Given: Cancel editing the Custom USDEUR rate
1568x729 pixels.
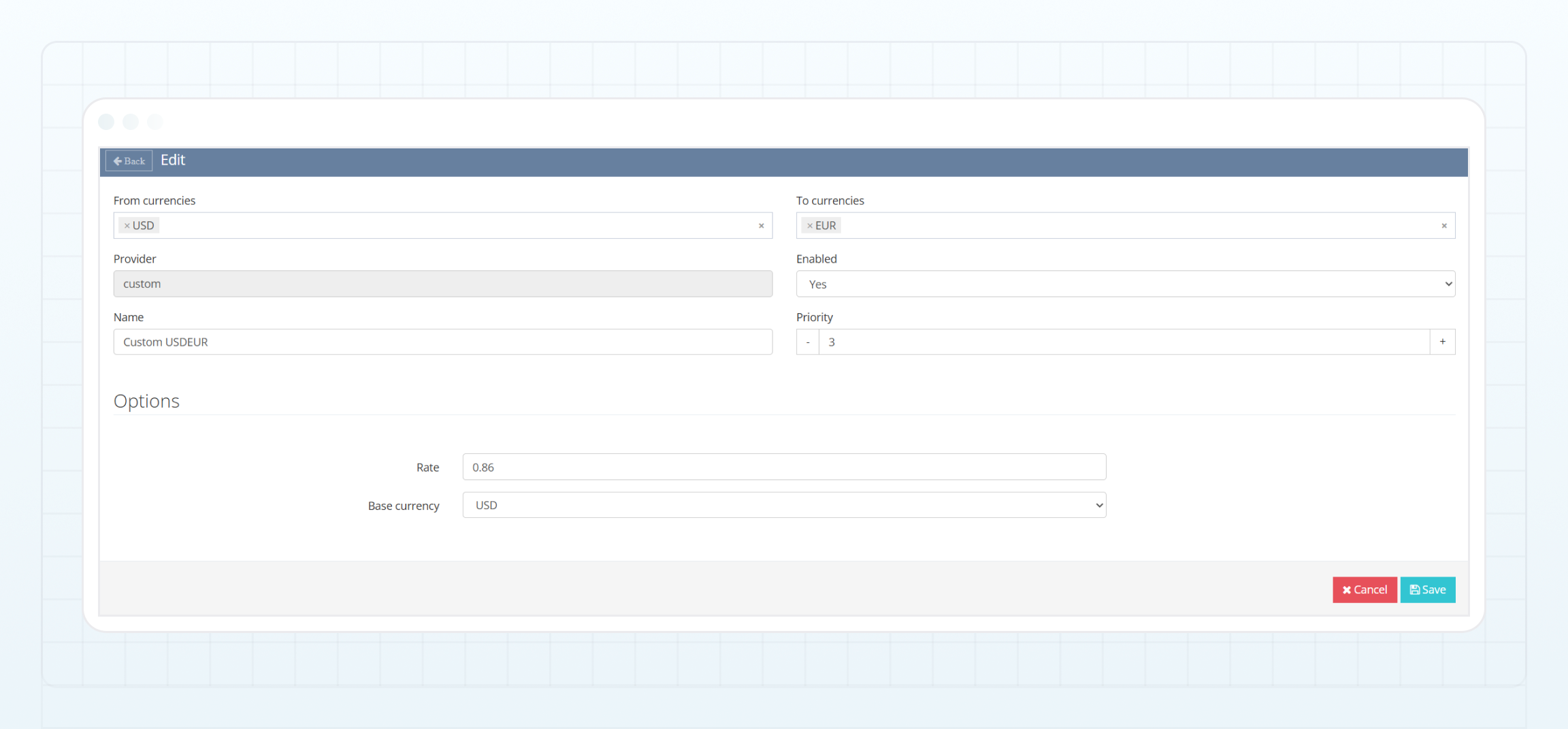Looking at the screenshot, I should (x=1365, y=589).
